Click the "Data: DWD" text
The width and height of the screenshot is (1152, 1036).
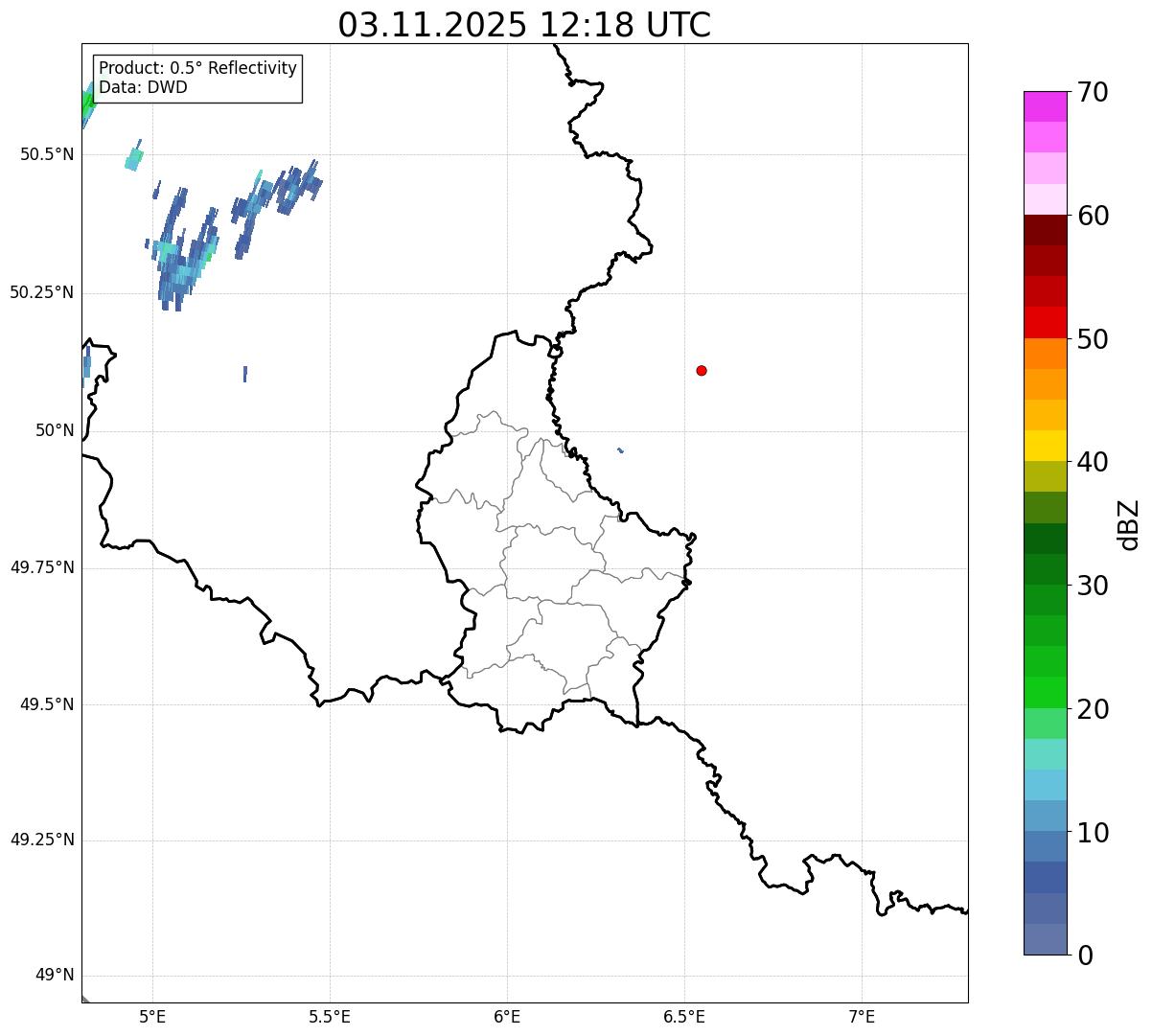click(x=143, y=87)
